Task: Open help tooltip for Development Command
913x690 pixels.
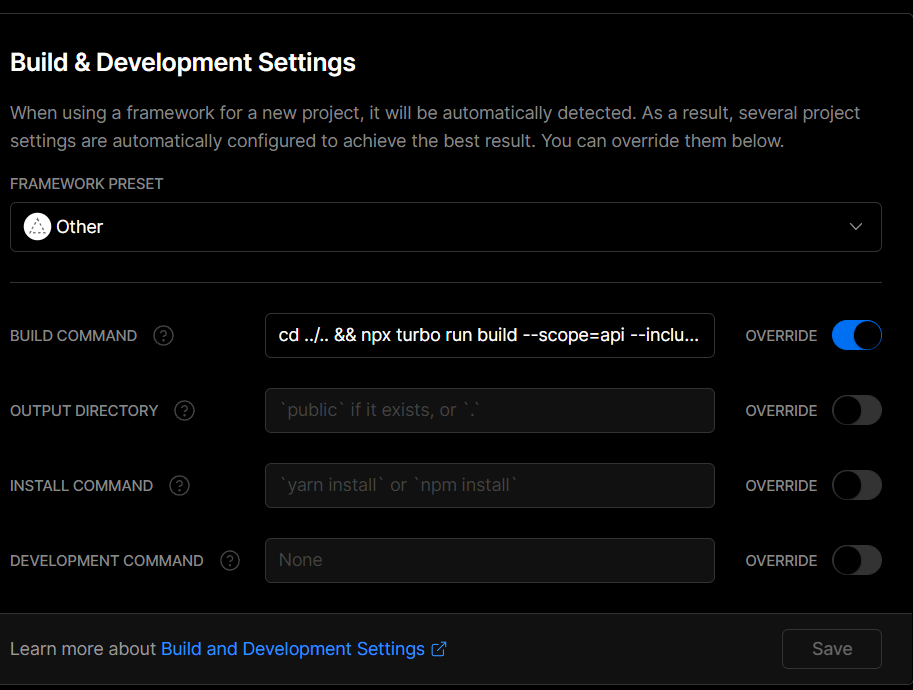Action: point(230,561)
